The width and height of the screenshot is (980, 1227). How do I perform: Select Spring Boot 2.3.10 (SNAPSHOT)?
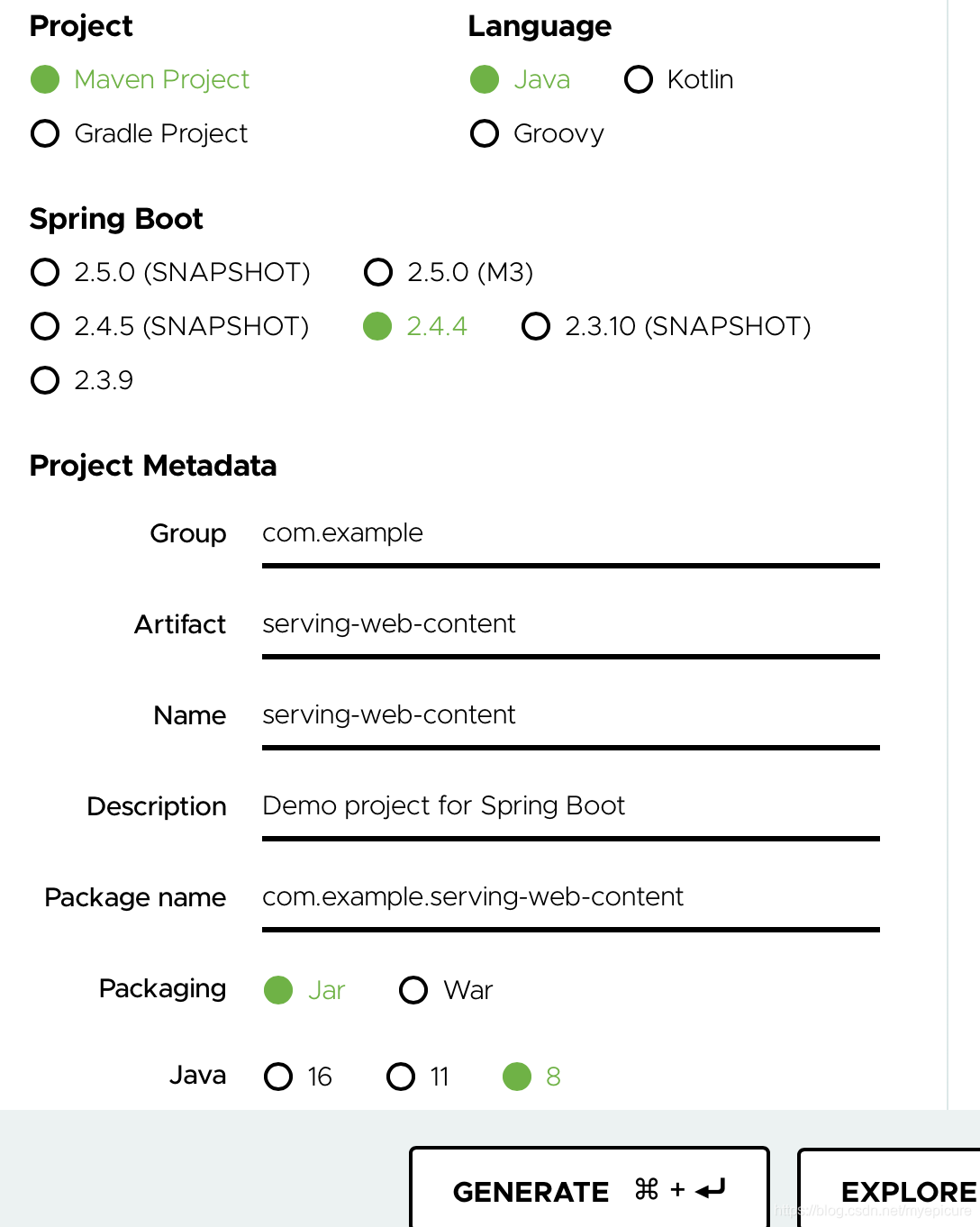(536, 326)
